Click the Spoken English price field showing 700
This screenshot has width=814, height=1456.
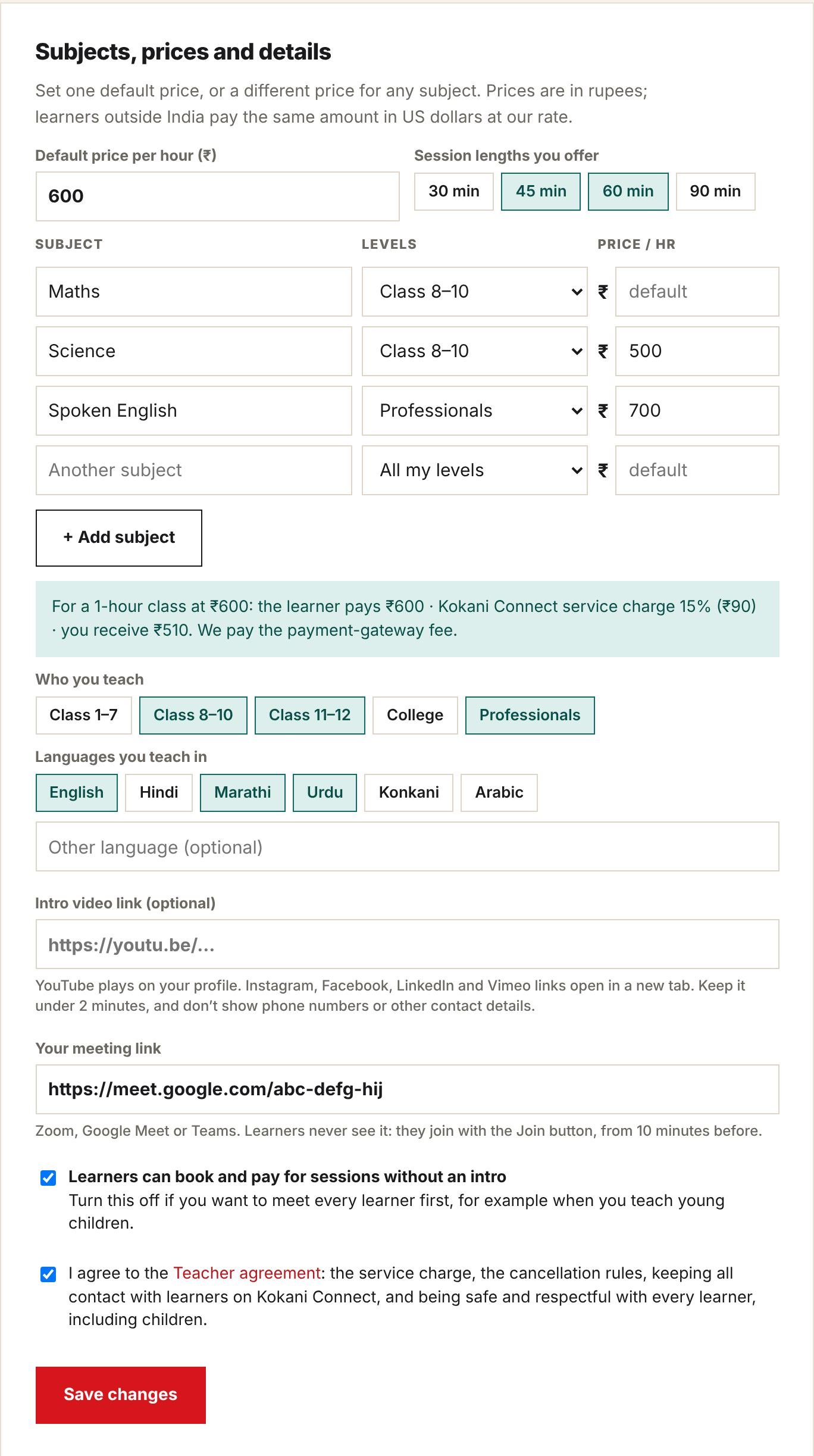point(697,411)
